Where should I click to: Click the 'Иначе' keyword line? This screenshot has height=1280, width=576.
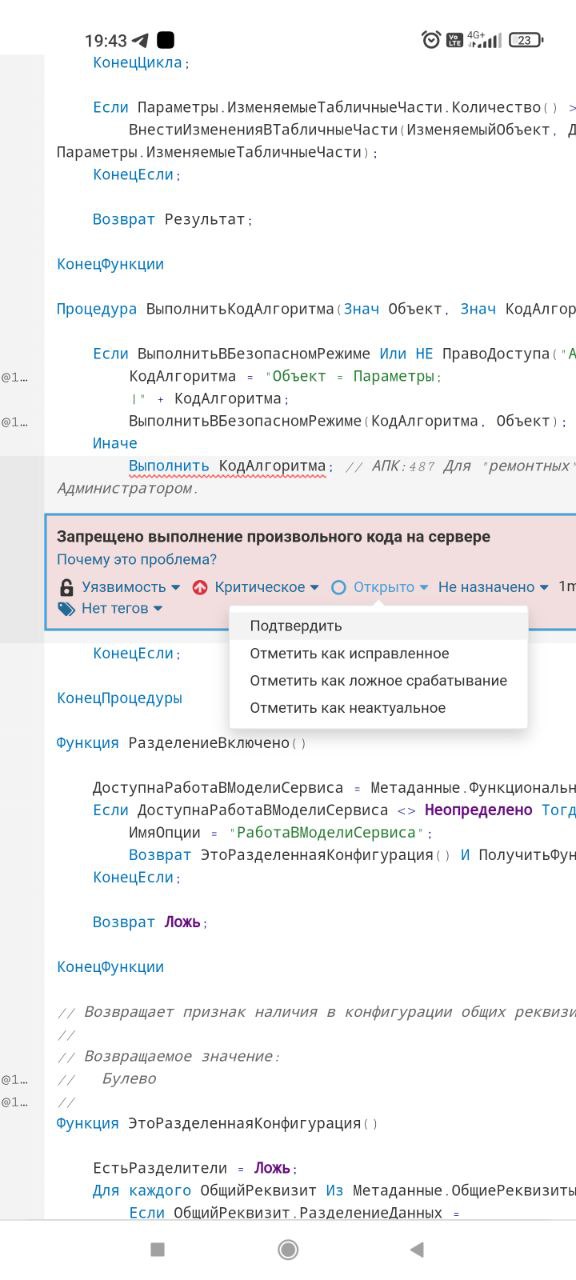point(115,443)
